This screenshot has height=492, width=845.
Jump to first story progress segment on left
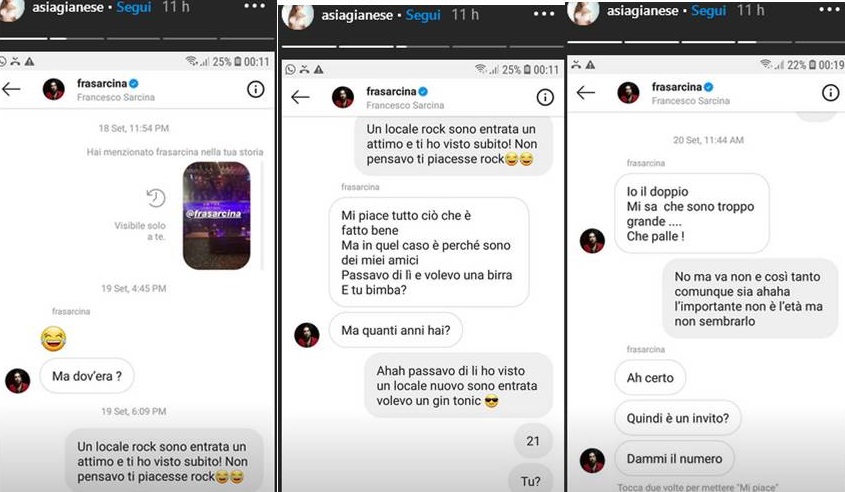(x=24, y=39)
